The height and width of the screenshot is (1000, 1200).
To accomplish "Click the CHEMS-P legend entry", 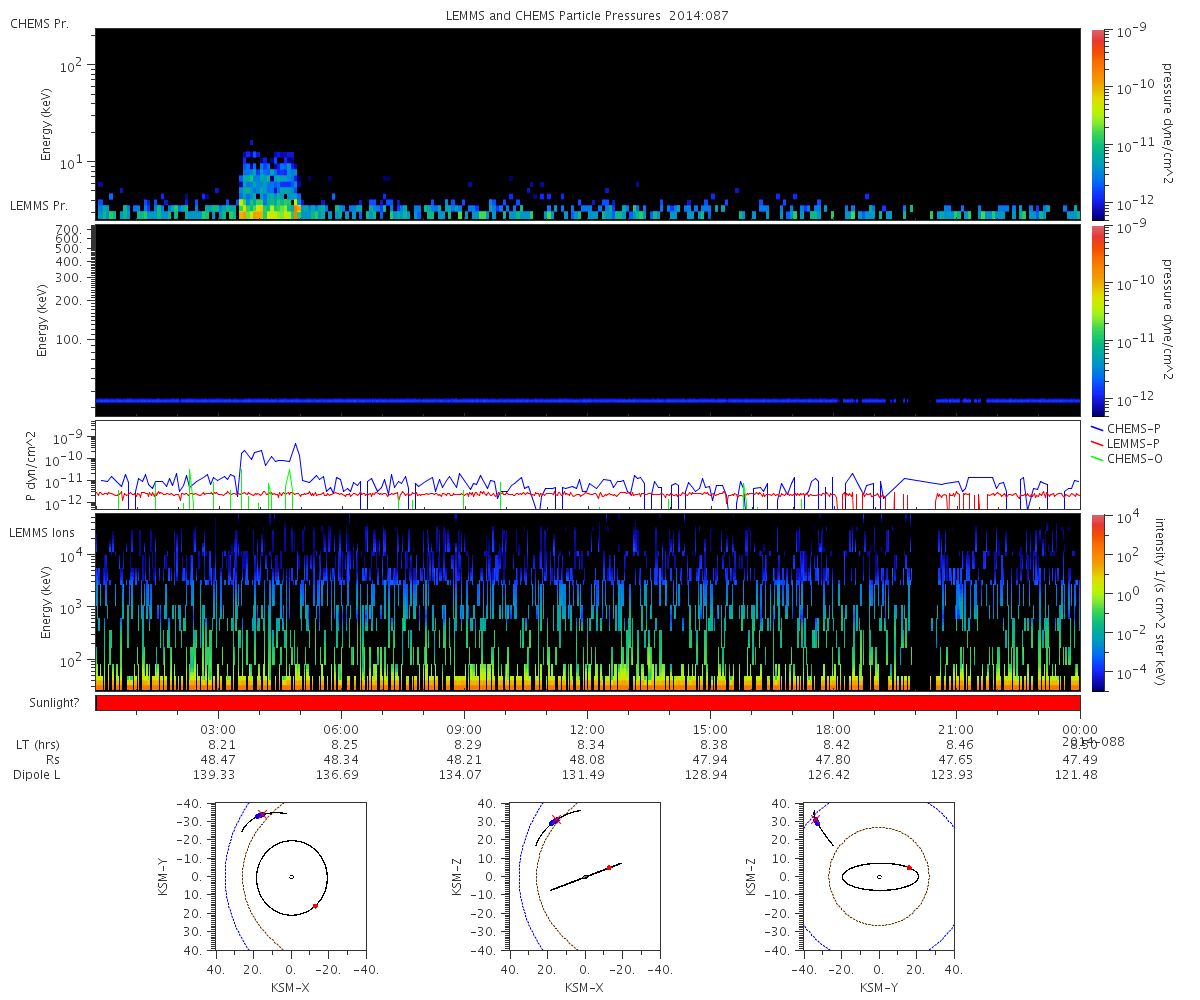I will [x=1126, y=428].
